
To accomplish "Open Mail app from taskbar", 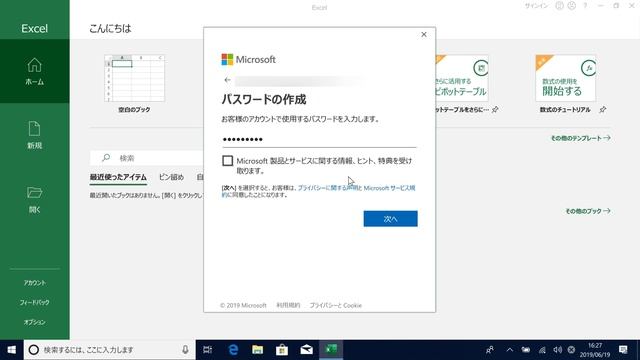I will (x=307, y=350).
